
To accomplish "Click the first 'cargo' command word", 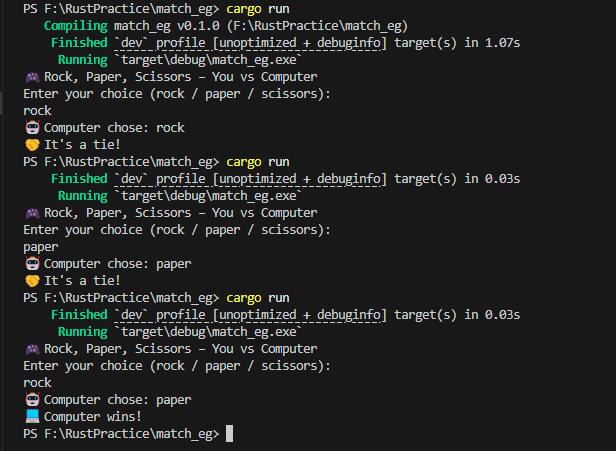I will click(244, 9).
